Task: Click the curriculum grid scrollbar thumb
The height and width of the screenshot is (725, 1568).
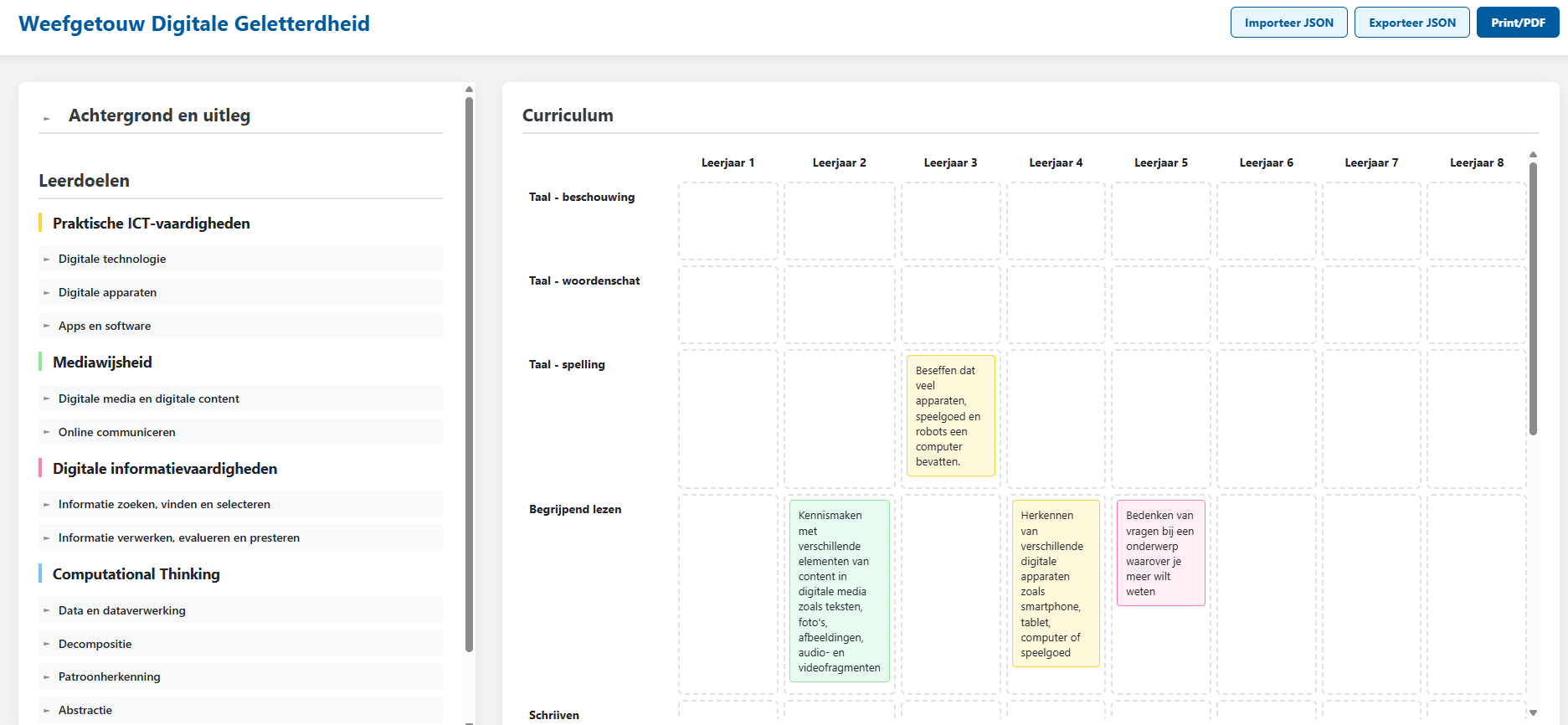Action: [1533, 298]
